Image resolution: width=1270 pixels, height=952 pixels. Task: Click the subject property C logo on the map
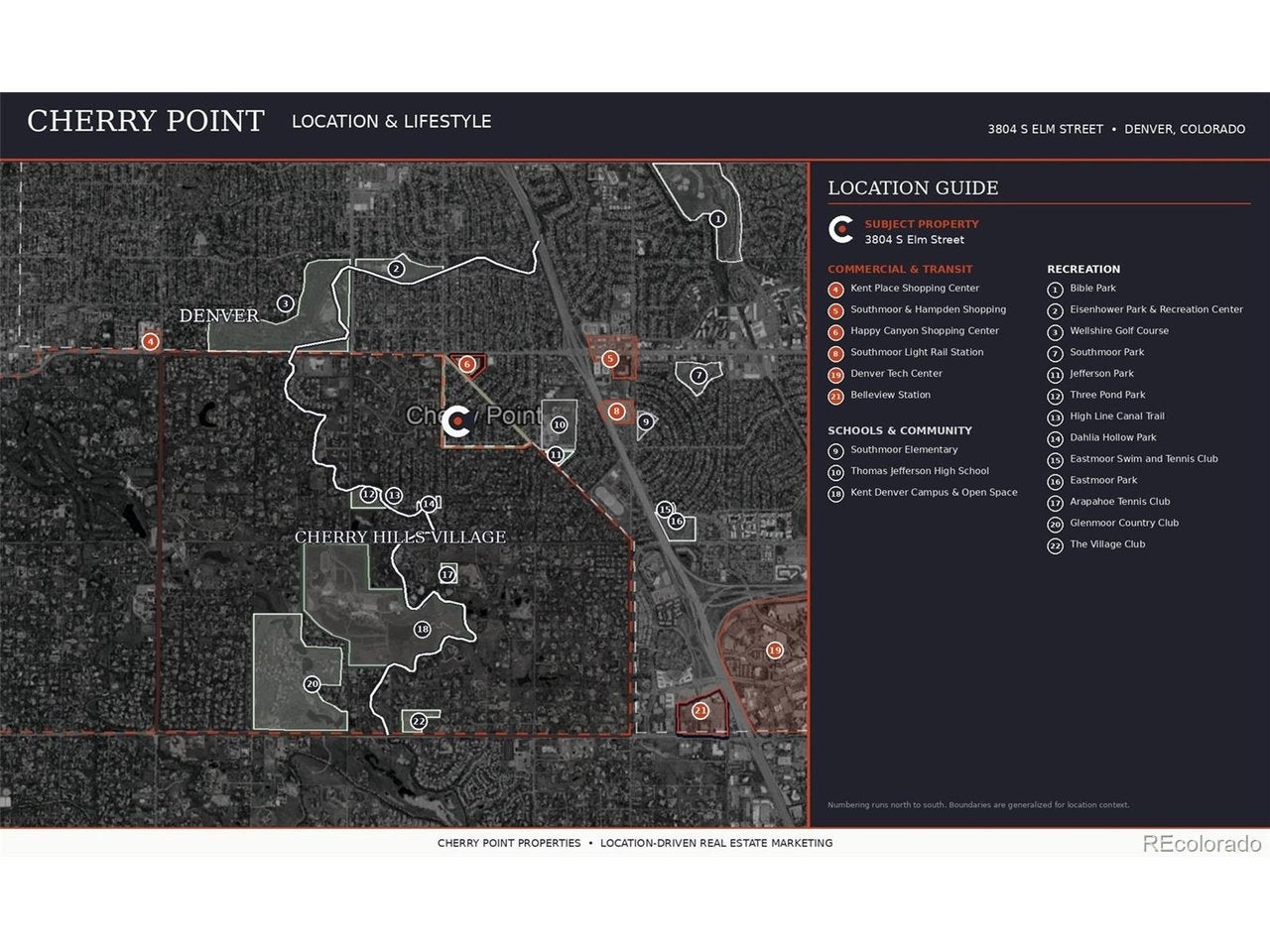[456, 420]
